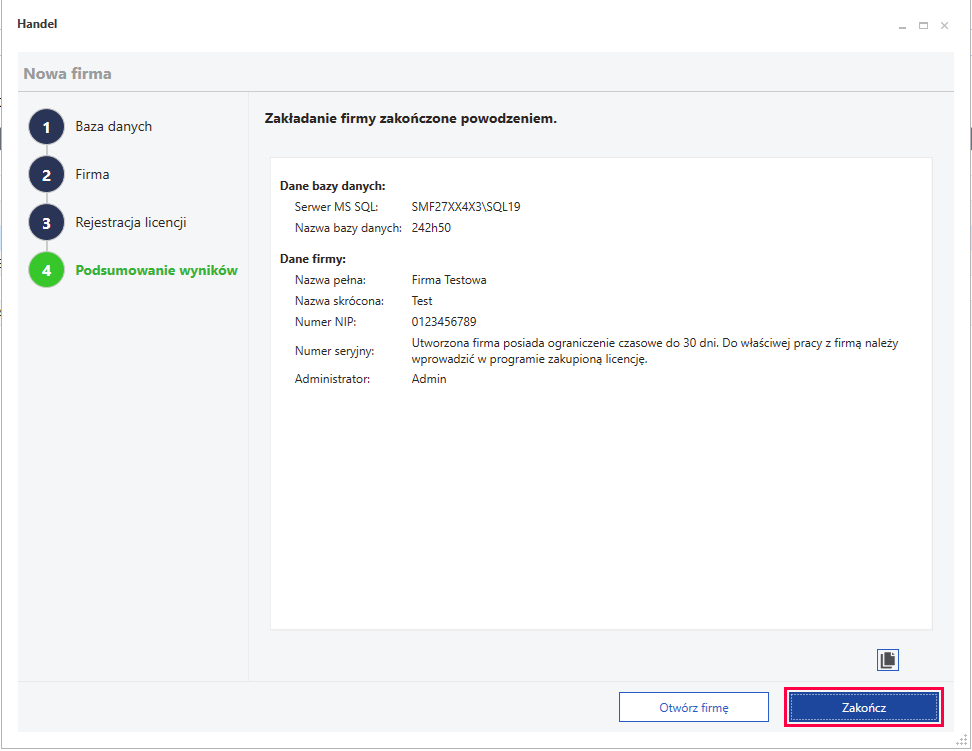Click the window resize grip corner
This screenshot has height=751, width=972.
pyautogui.click(x=962, y=740)
